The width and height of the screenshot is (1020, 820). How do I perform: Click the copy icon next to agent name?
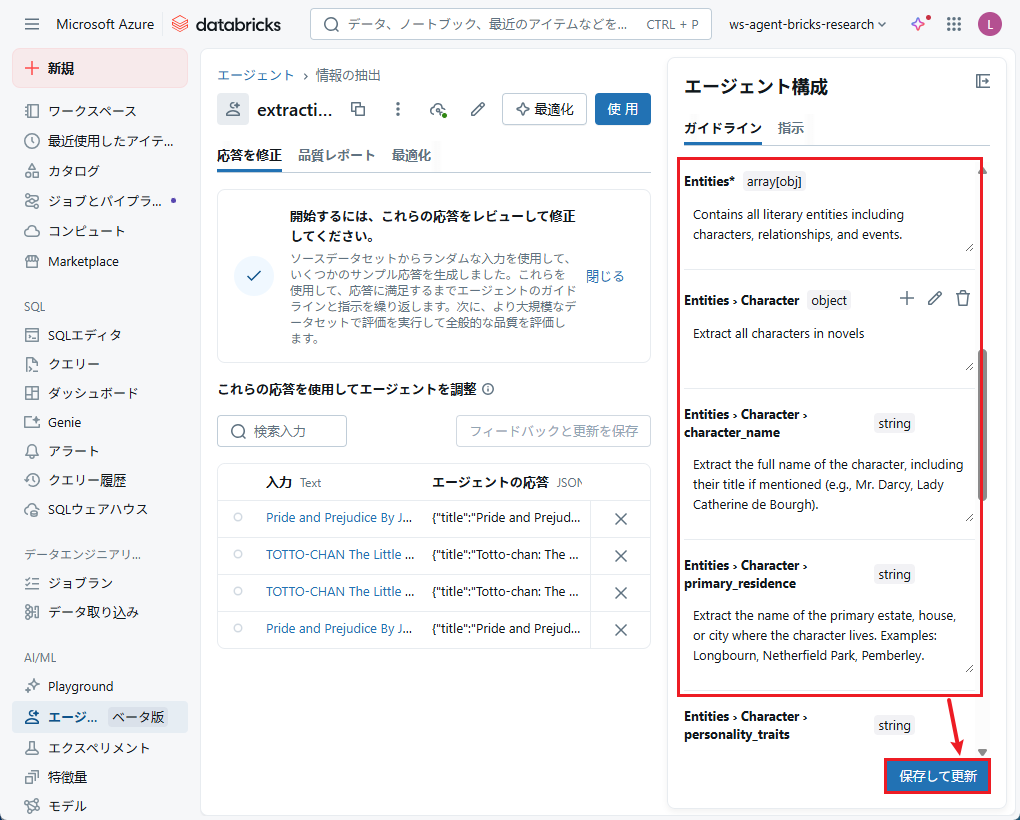tap(358, 109)
